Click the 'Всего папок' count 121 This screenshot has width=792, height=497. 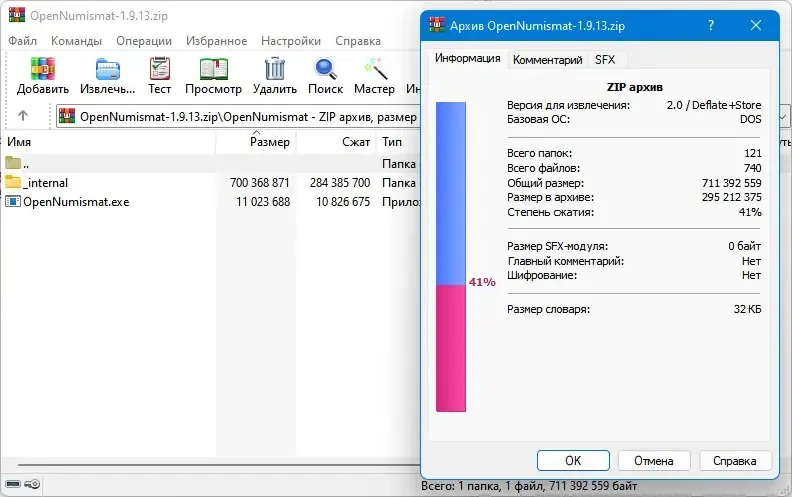click(753, 153)
